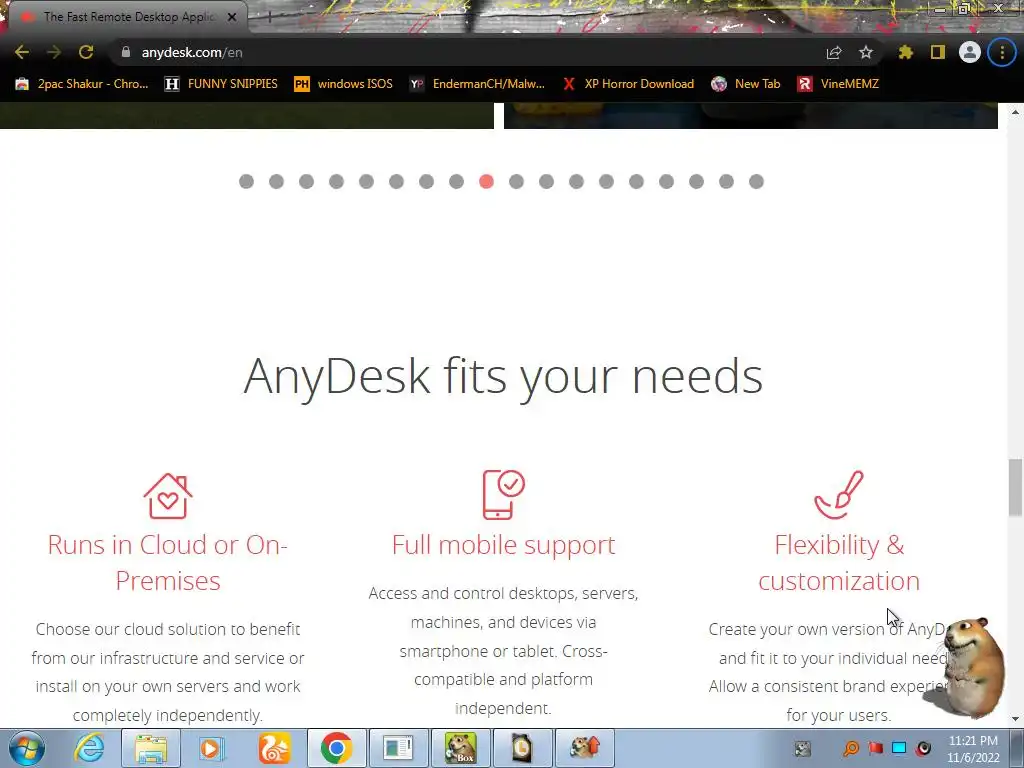Open the document-window taskbar application
The image size is (1024, 768).
pos(398,748)
